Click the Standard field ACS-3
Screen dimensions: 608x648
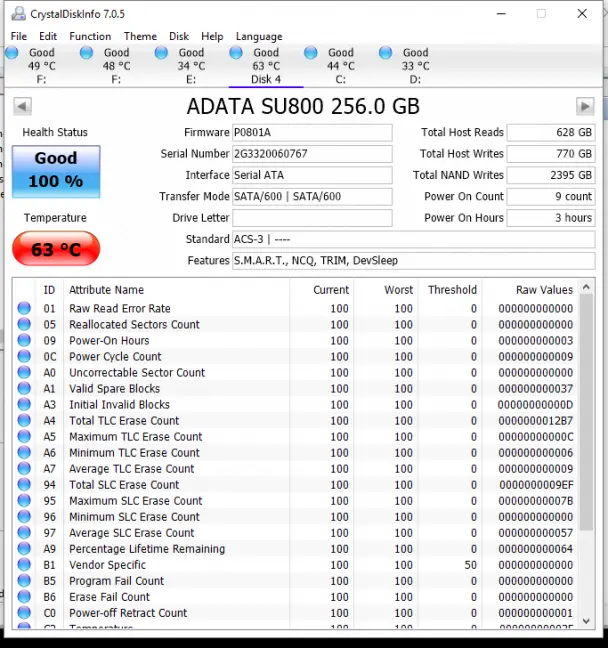[414, 239]
